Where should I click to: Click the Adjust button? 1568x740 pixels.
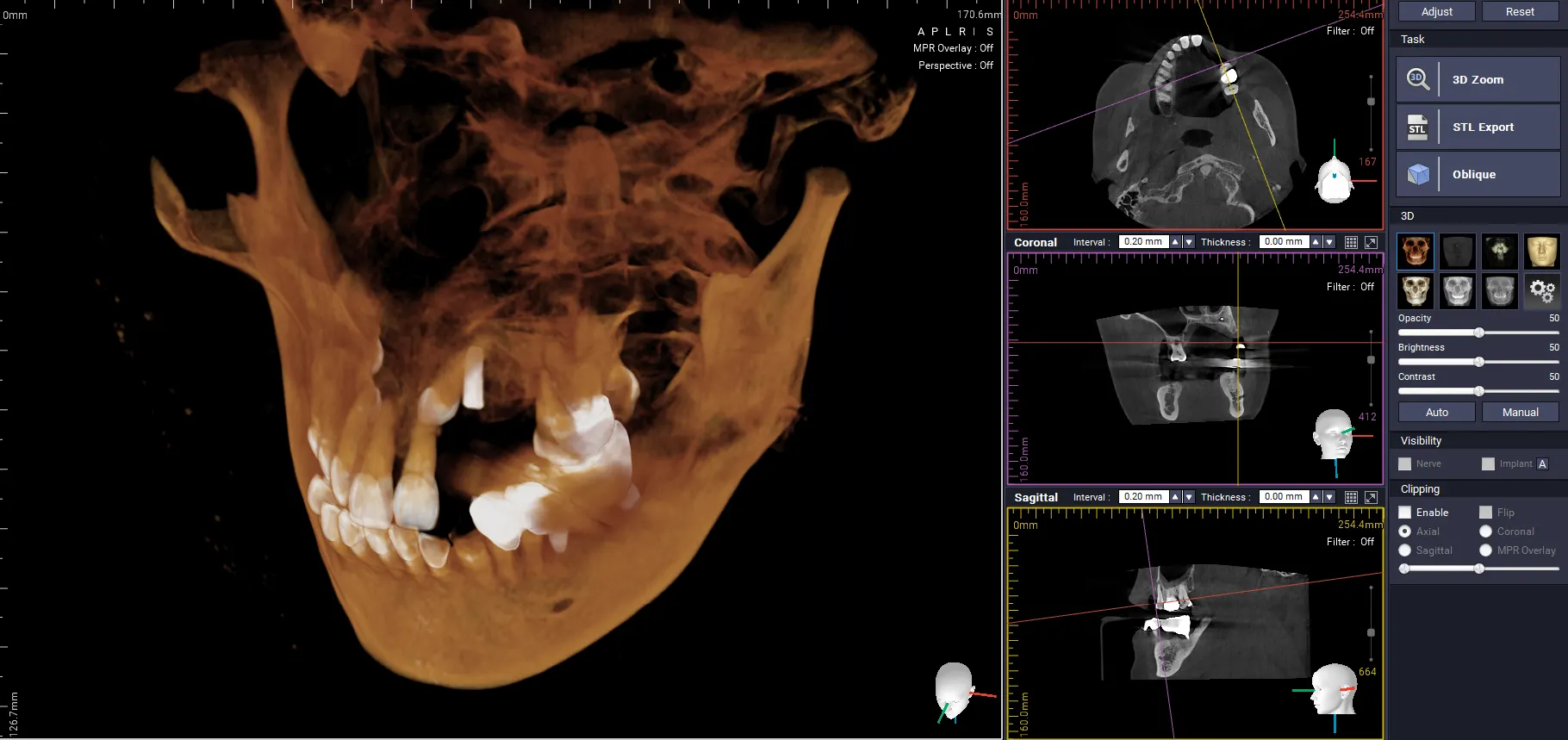(x=1437, y=11)
